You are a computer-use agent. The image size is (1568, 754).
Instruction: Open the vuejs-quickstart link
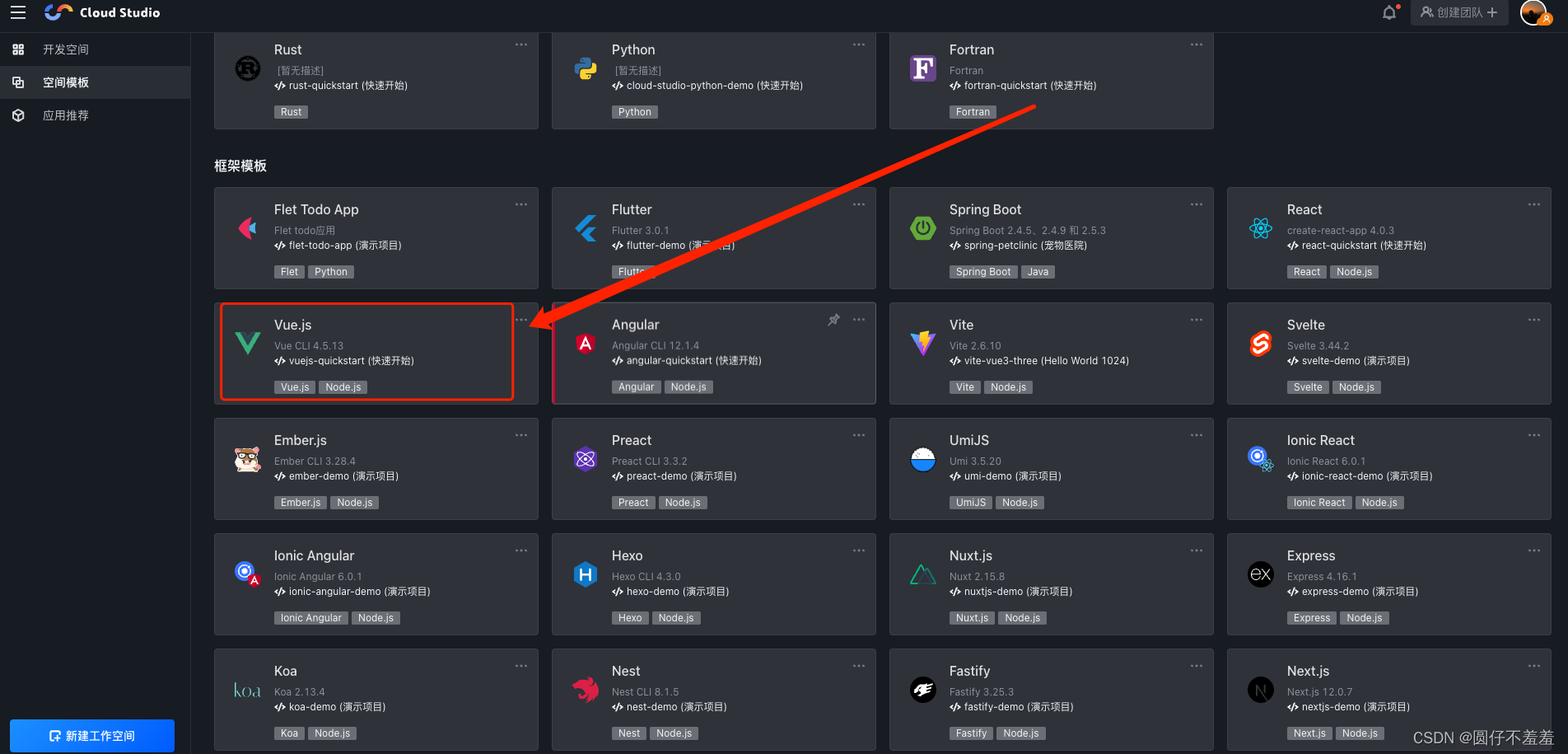coord(344,361)
